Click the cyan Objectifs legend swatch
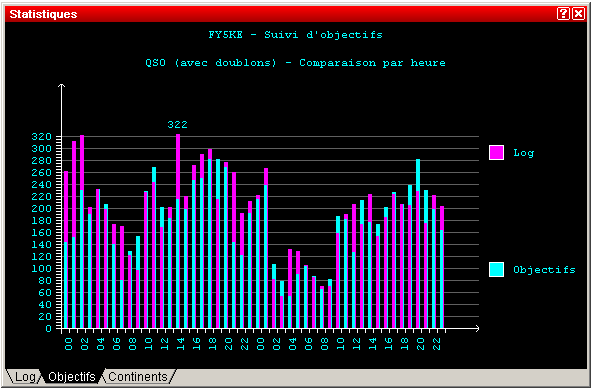 (x=496, y=270)
